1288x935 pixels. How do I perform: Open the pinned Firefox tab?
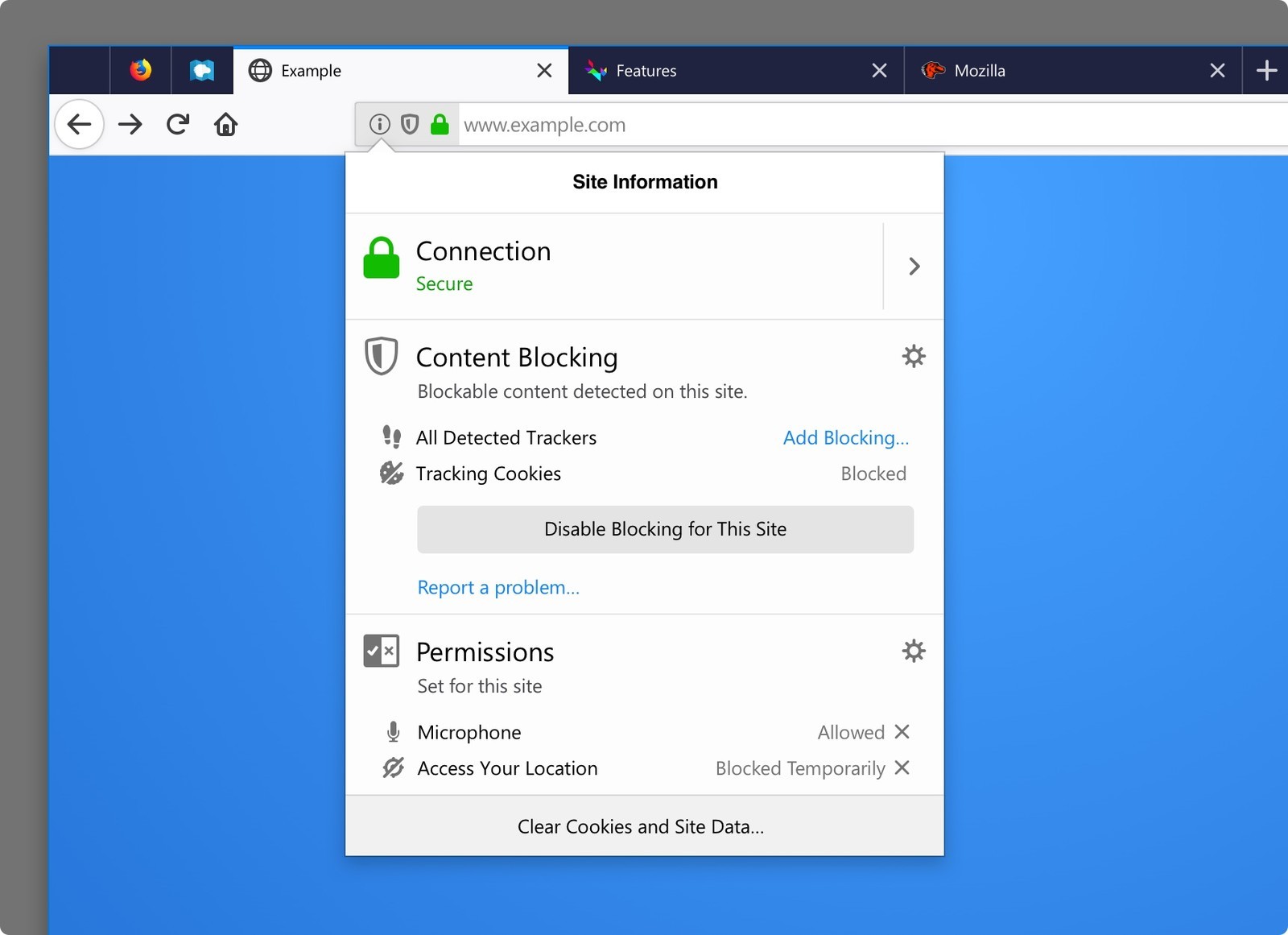[141, 71]
